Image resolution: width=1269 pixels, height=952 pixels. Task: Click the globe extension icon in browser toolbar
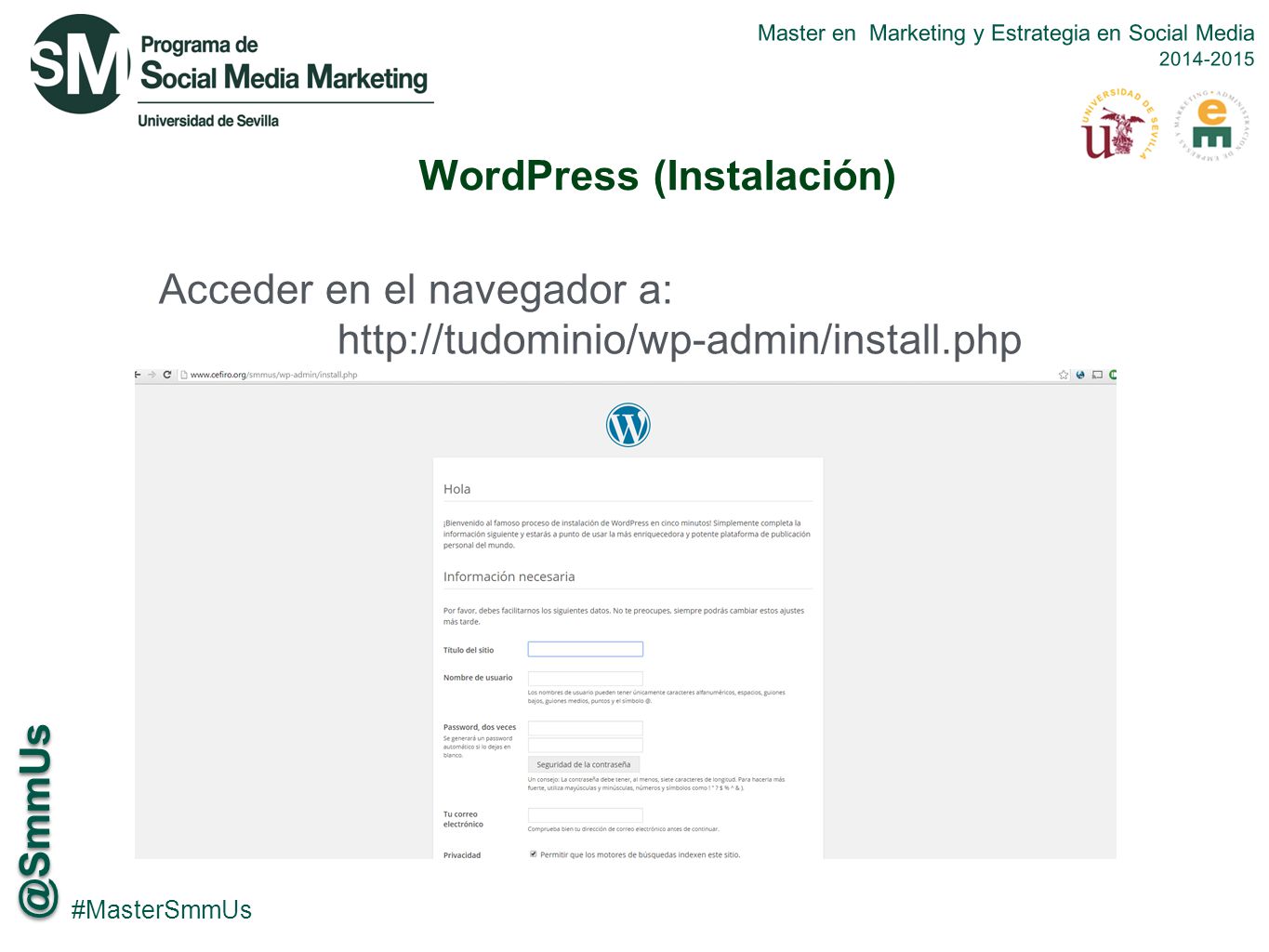1080,375
